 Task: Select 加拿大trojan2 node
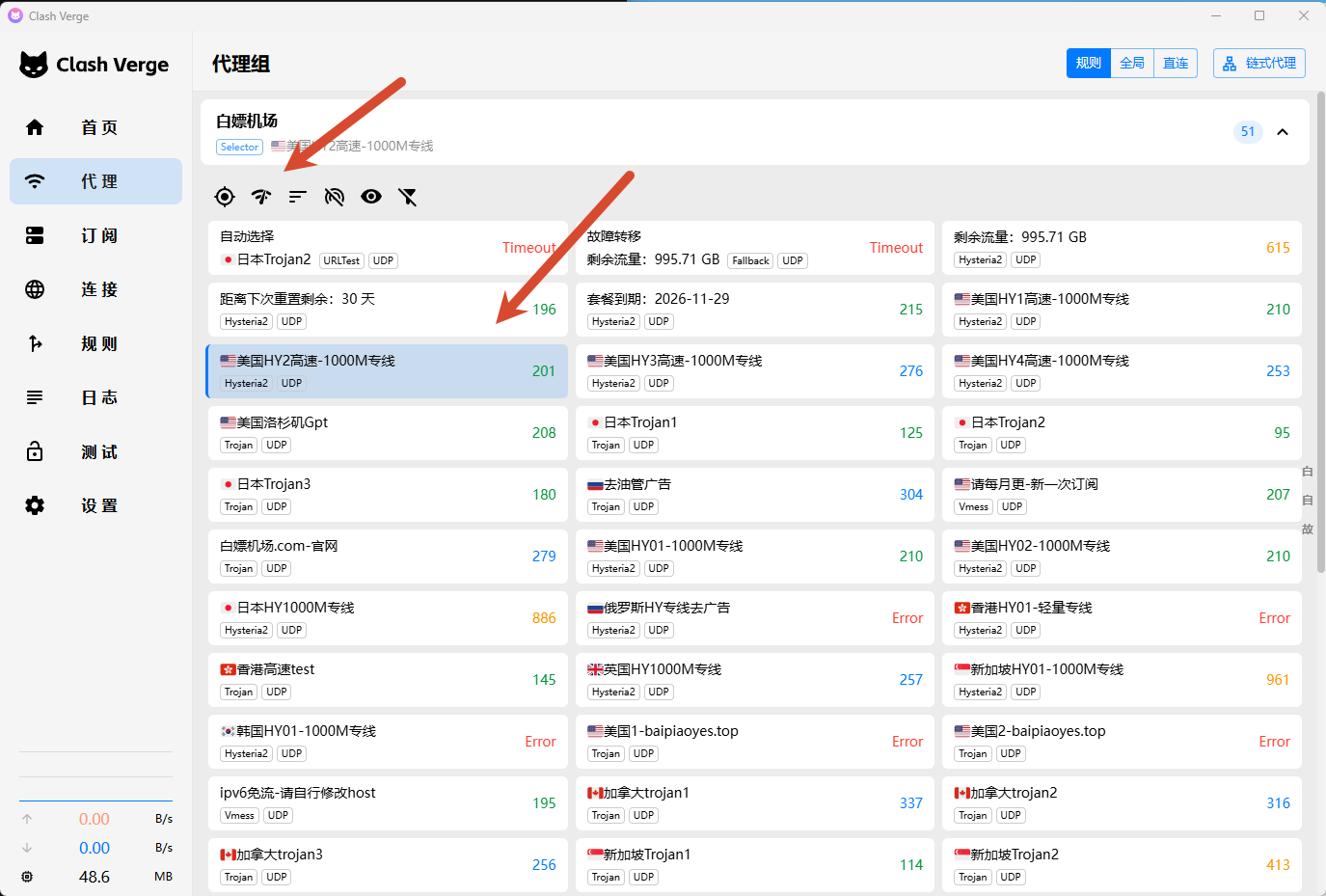[1122, 803]
